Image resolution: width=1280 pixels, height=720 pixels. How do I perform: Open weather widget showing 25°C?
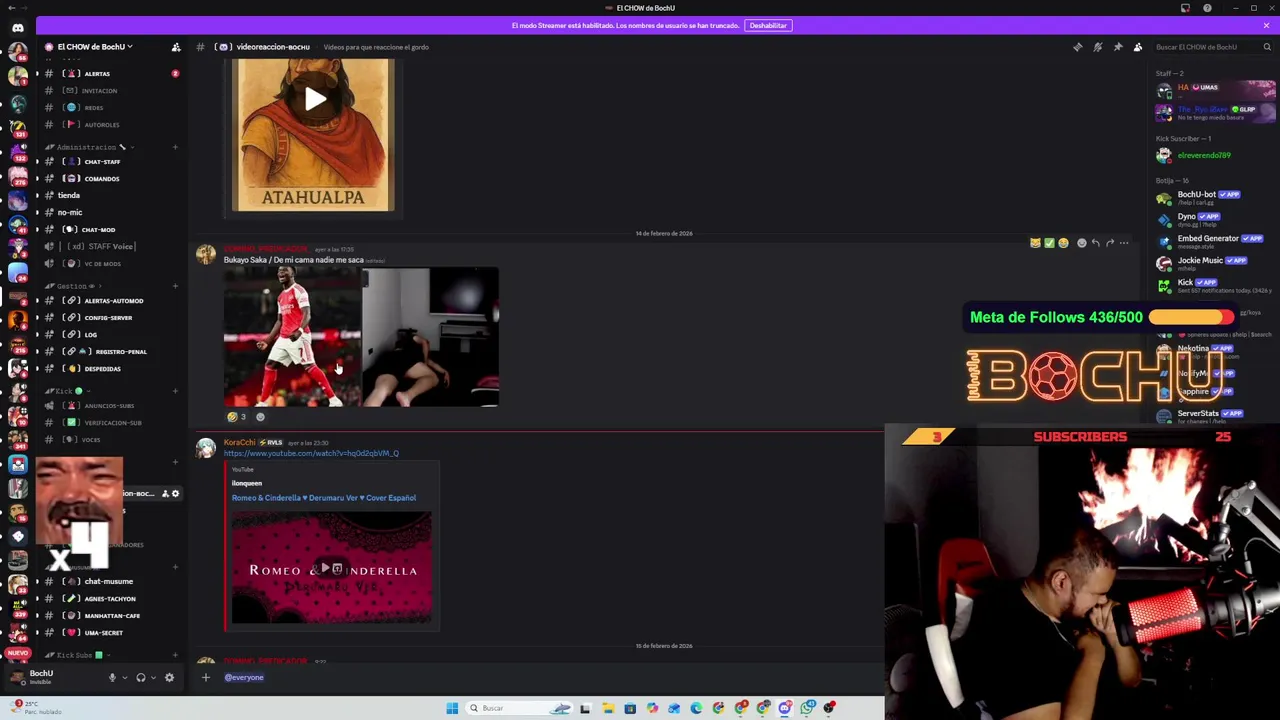pyautogui.click(x=37, y=708)
